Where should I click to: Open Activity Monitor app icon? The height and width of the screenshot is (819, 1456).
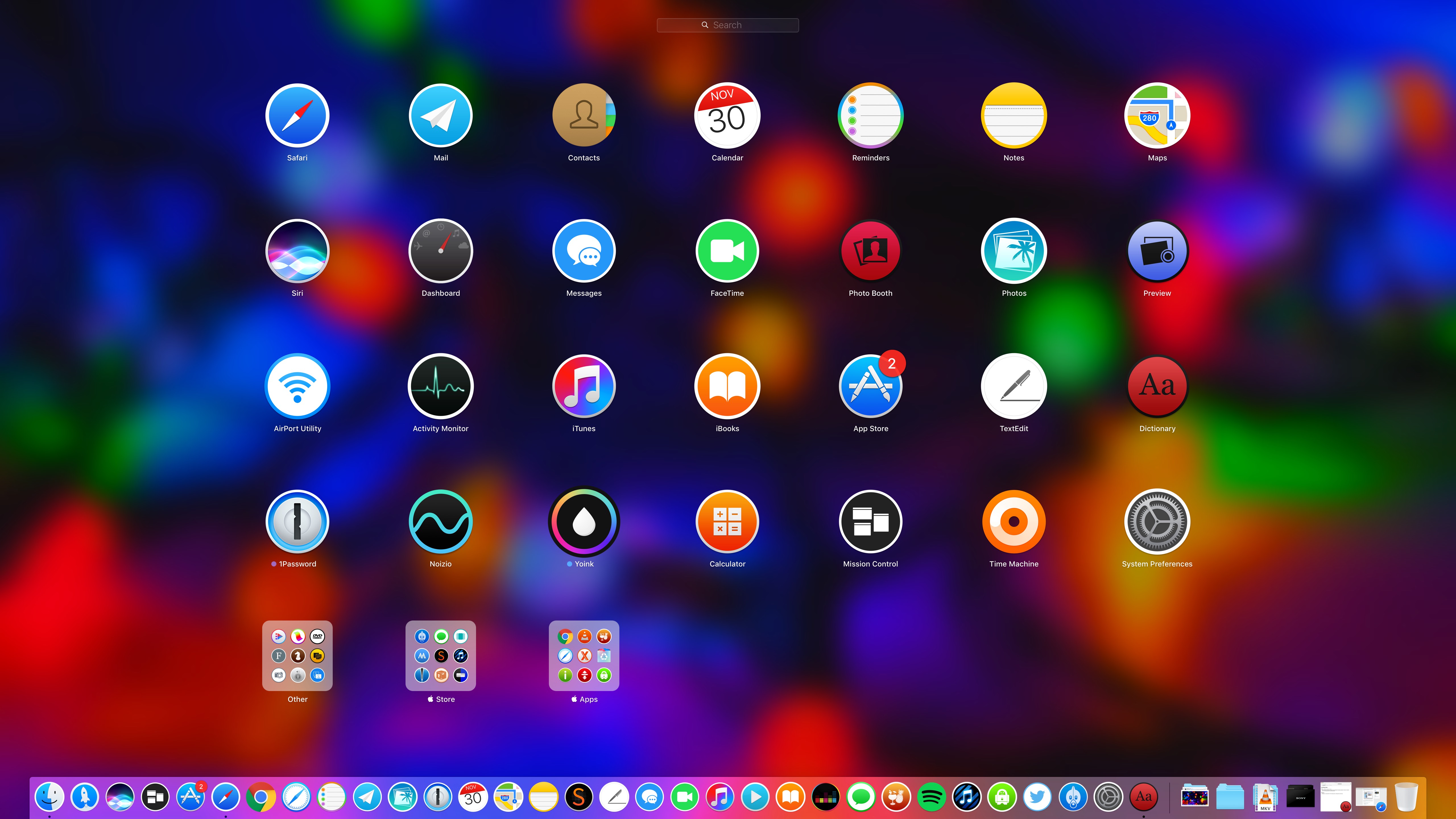coord(440,387)
